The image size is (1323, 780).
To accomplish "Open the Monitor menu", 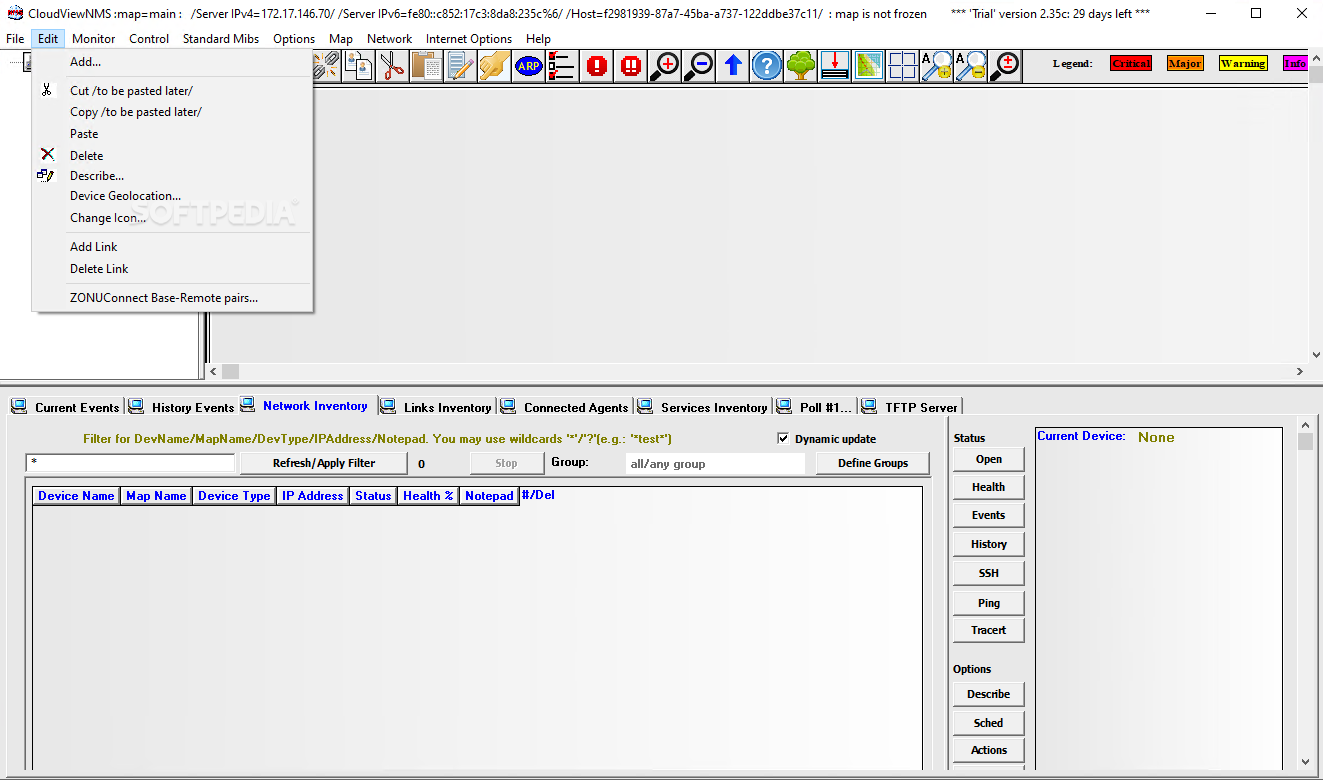I will click(94, 39).
